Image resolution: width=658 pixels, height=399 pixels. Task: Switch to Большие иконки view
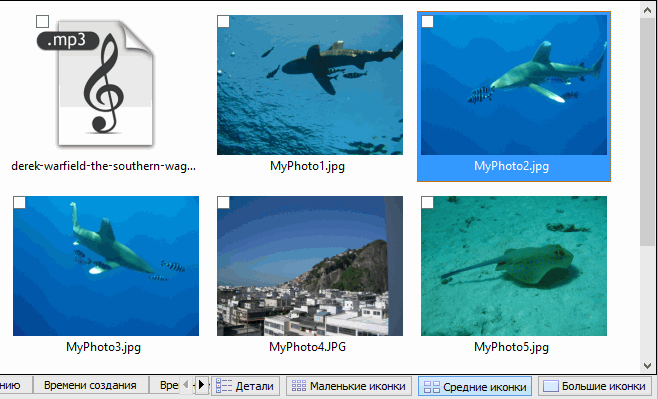[x=595, y=386]
